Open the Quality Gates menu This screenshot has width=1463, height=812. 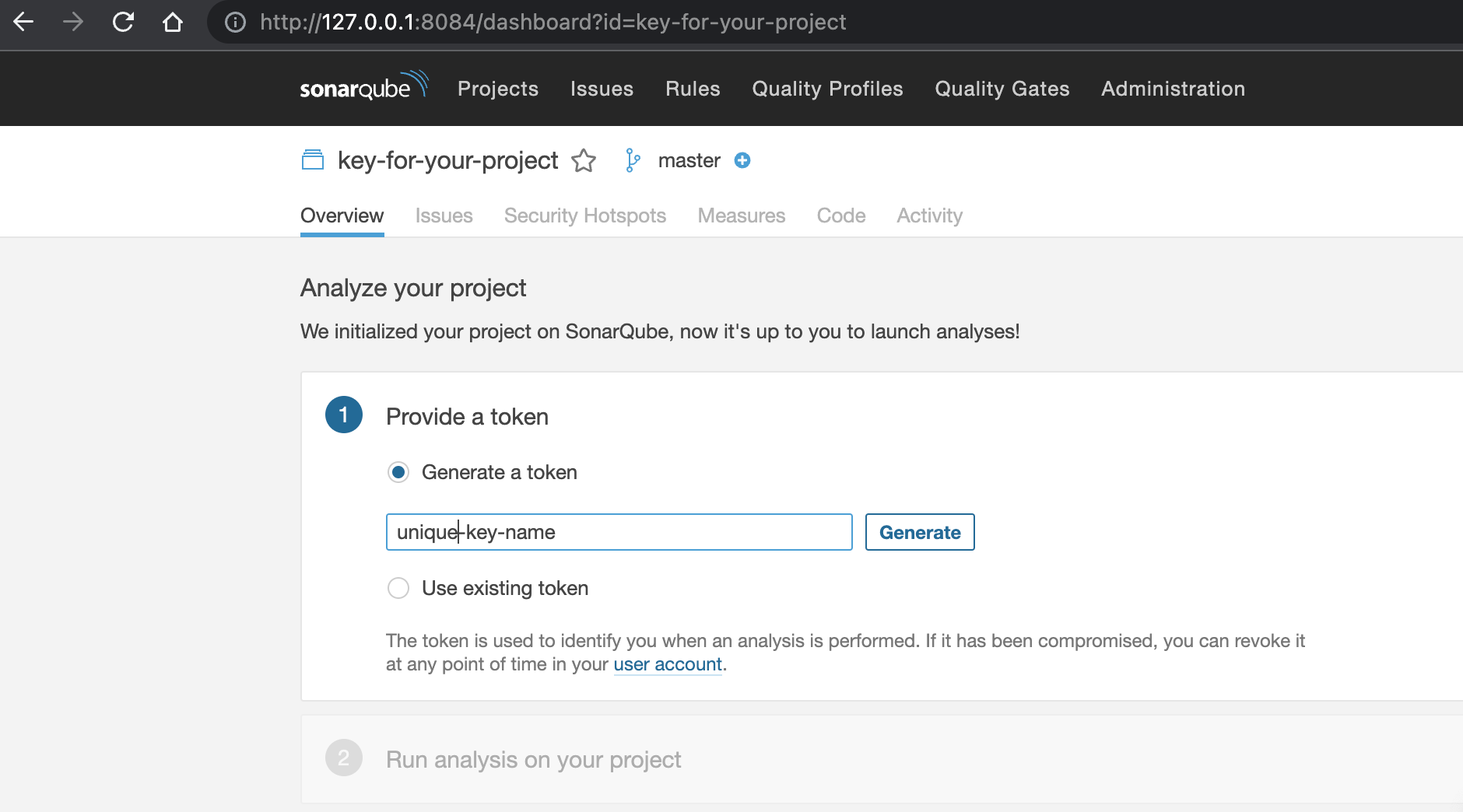1002,89
